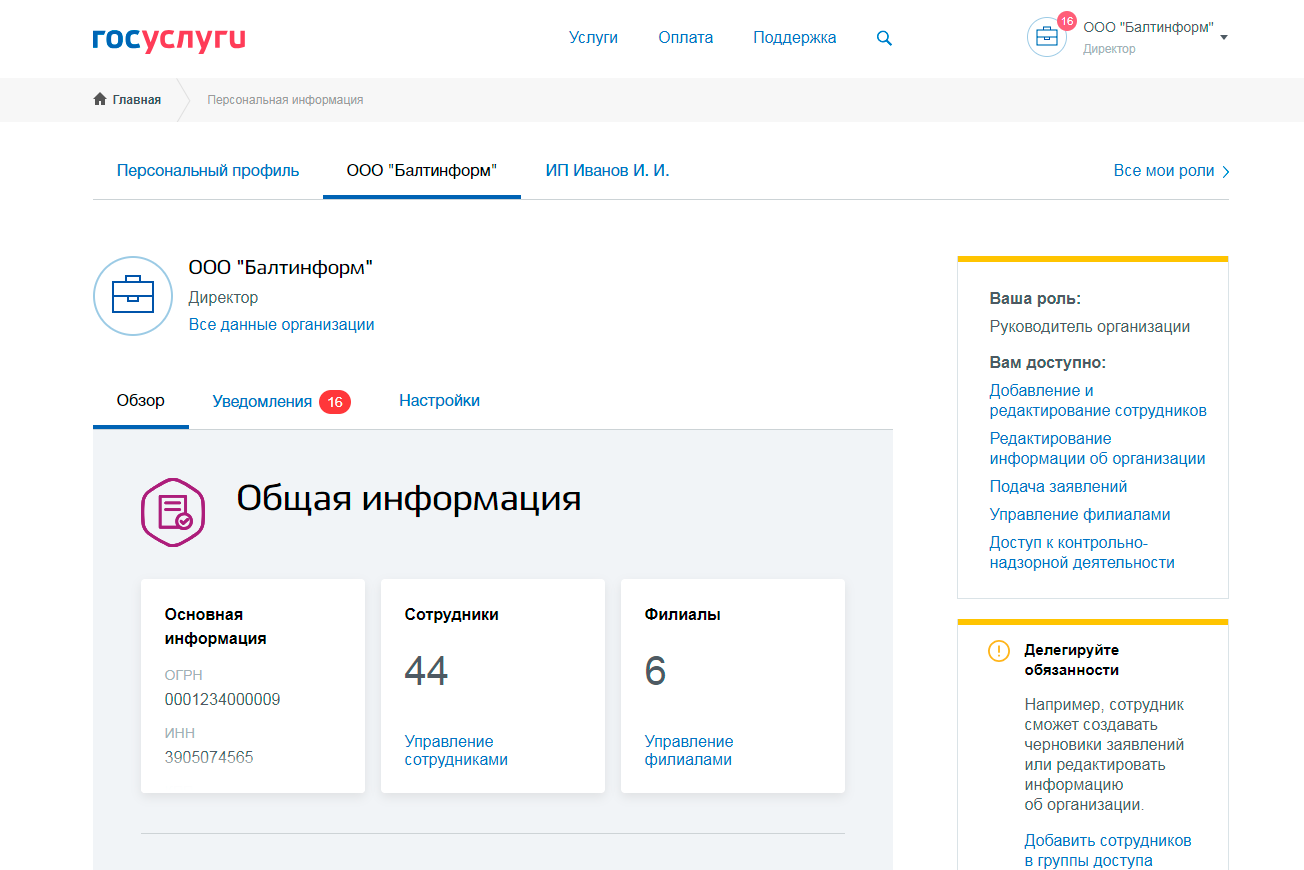Click the briefcase avatar in the header
This screenshot has width=1304, height=870.
tap(1046, 37)
